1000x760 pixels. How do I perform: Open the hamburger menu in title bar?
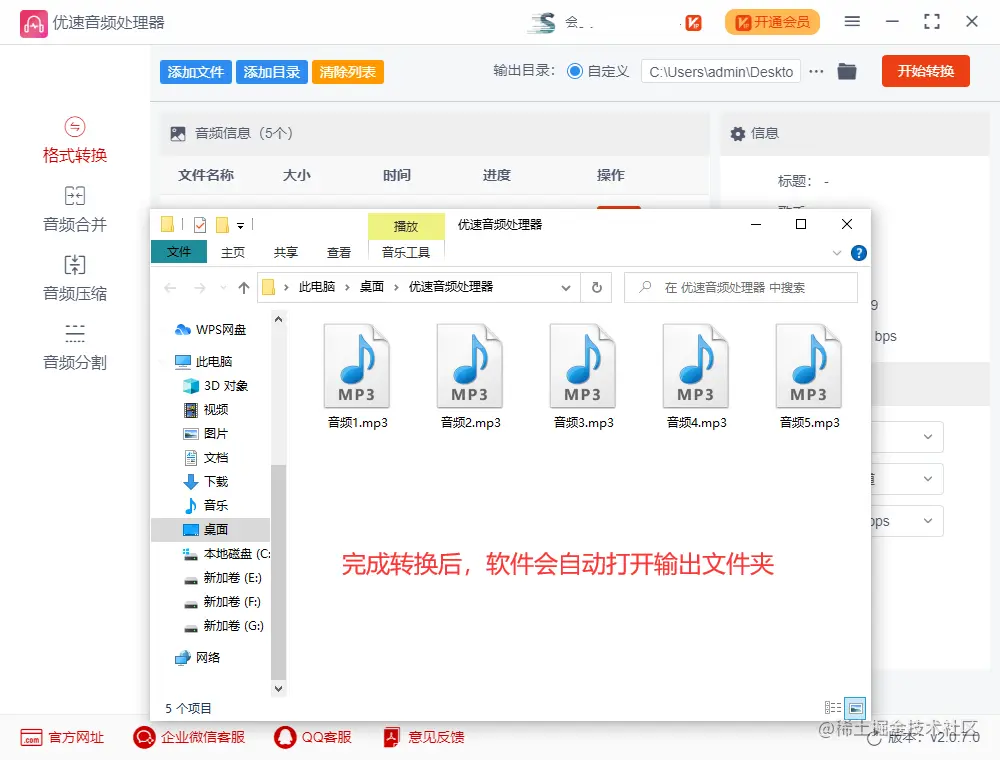click(x=852, y=22)
